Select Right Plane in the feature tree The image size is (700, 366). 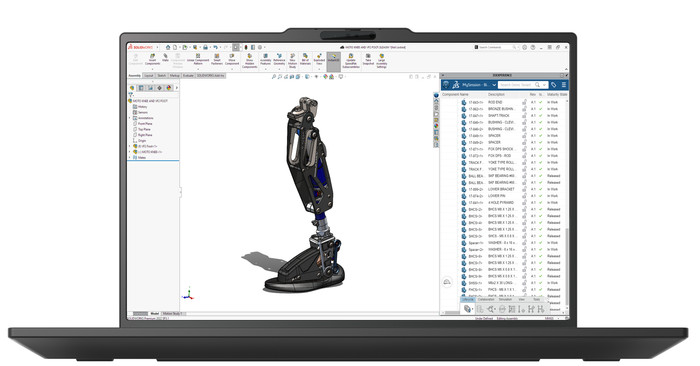click(145, 135)
